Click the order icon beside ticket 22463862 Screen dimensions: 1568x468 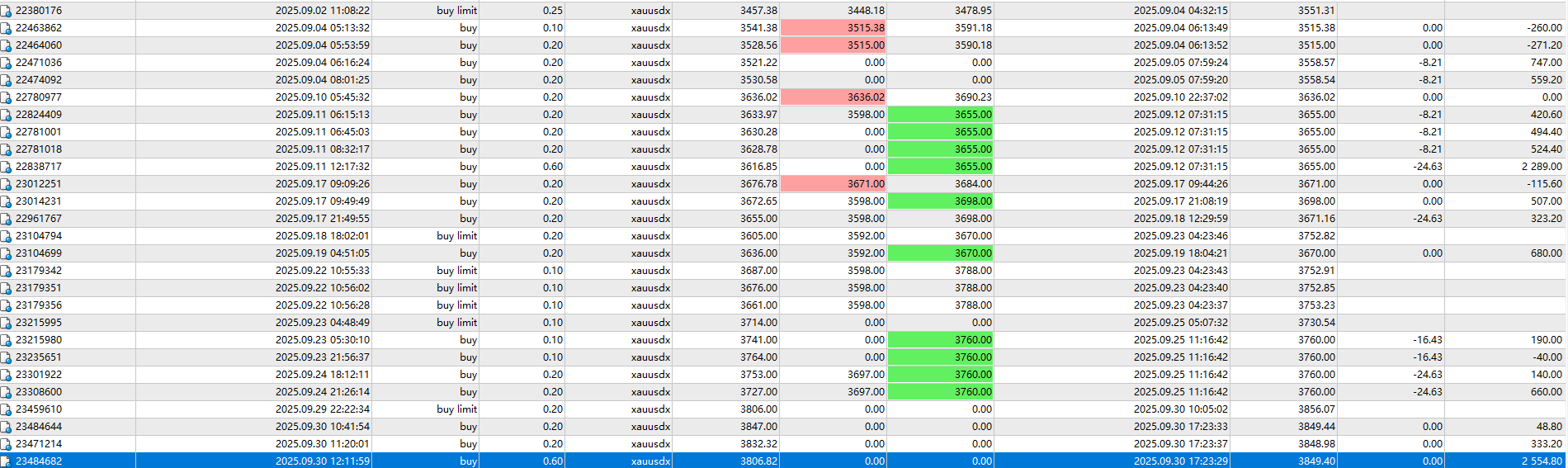[x=6, y=28]
